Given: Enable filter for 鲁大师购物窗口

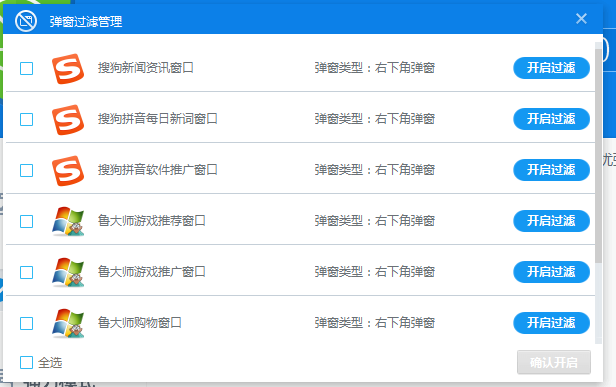Looking at the screenshot, I should [551, 323].
